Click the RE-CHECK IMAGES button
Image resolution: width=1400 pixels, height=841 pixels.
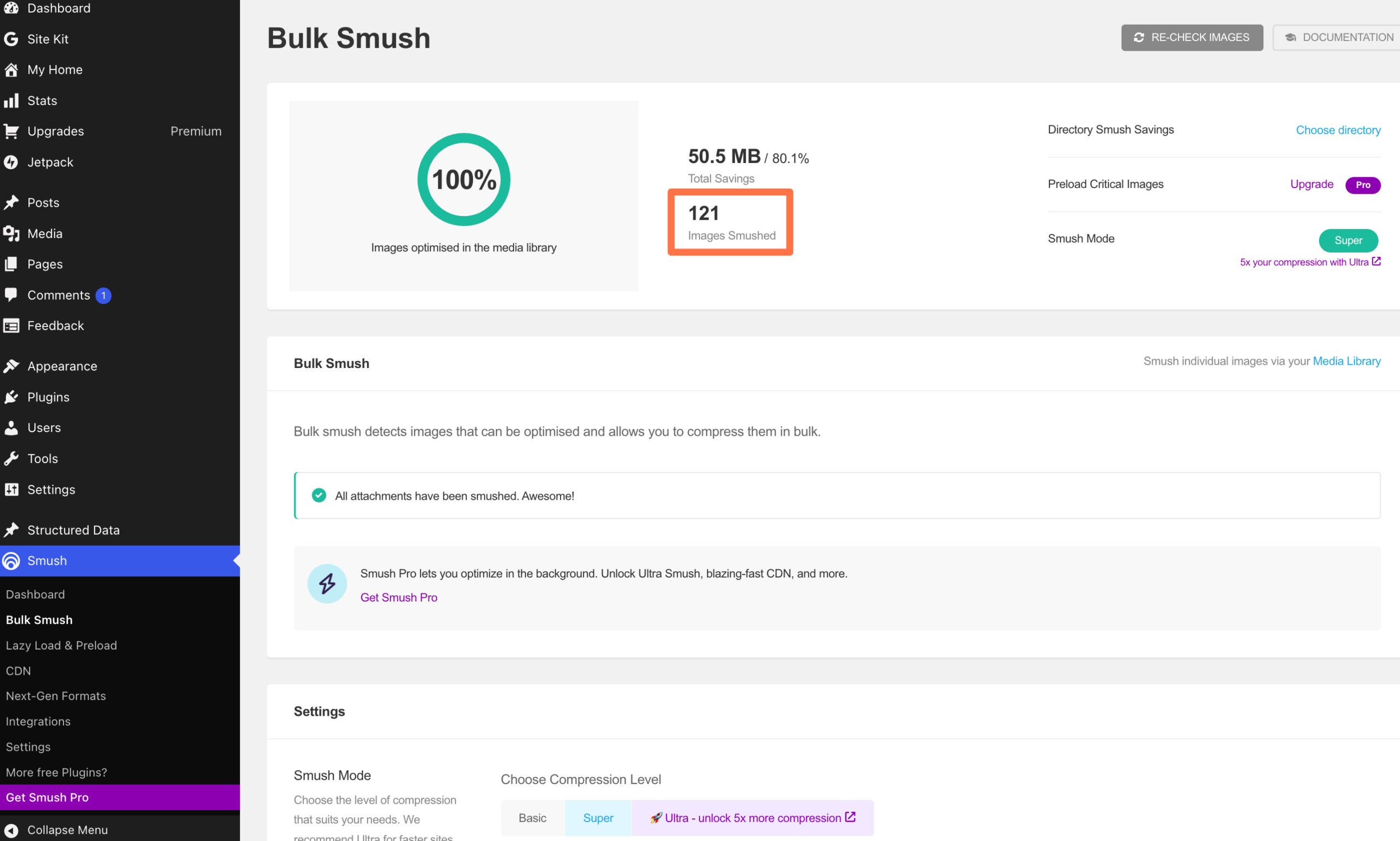tap(1192, 37)
